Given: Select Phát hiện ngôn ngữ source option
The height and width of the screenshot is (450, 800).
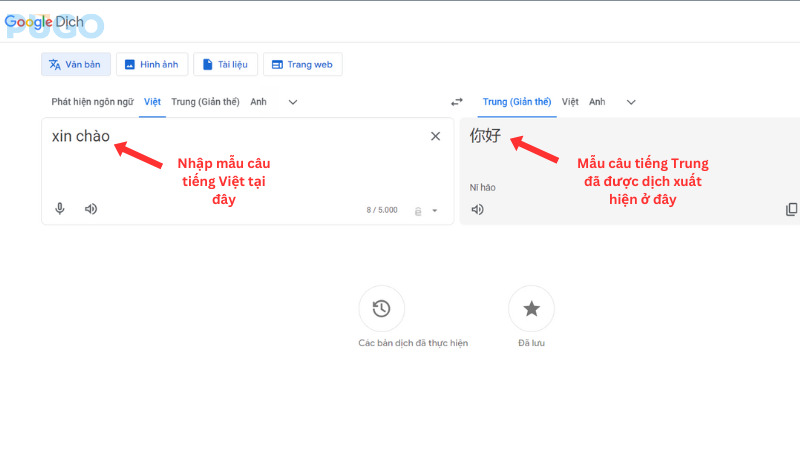Looking at the screenshot, I should click(x=92, y=102).
